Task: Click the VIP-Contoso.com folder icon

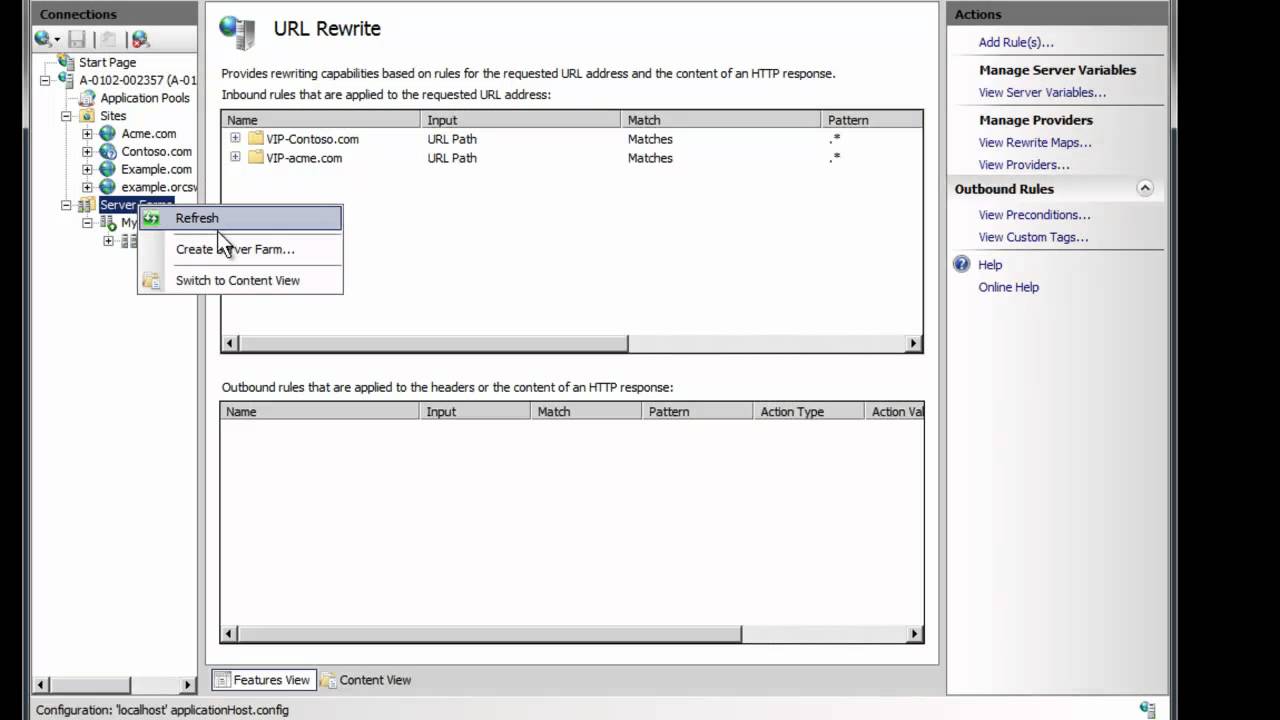Action: (256, 139)
